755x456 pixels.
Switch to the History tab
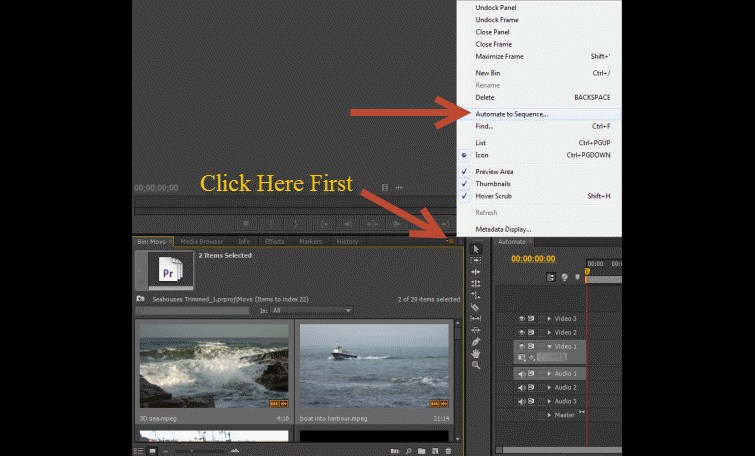tap(347, 242)
